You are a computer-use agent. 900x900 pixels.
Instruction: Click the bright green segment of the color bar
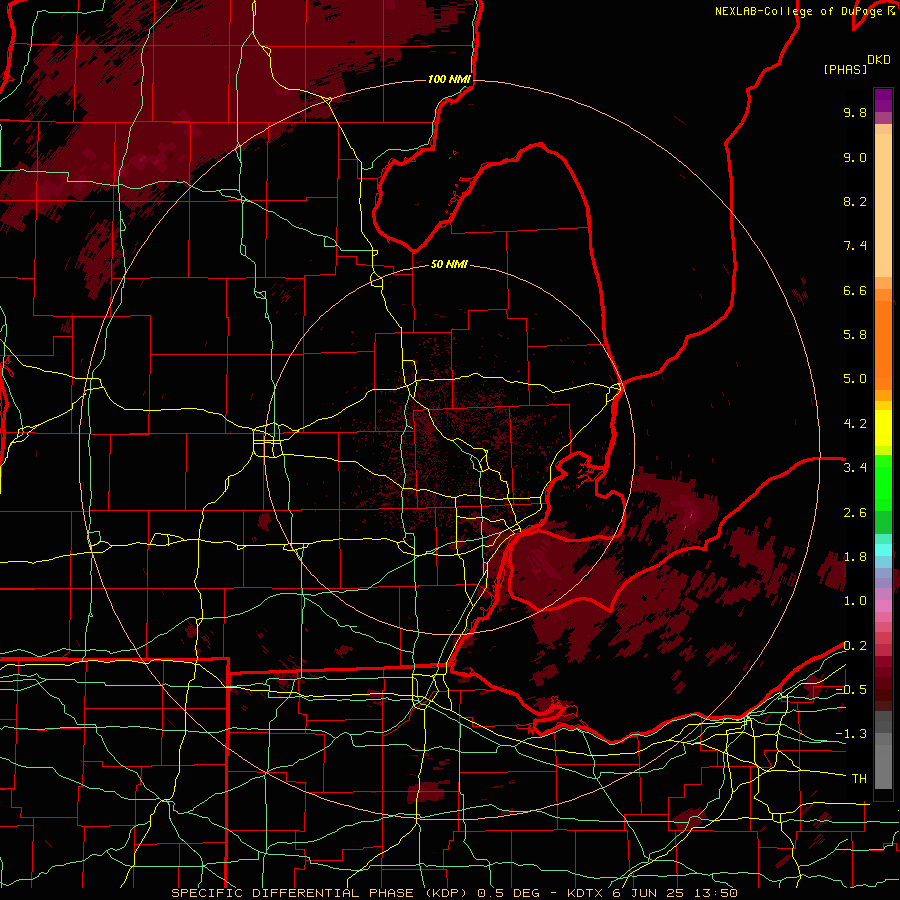tap(883, 482)
